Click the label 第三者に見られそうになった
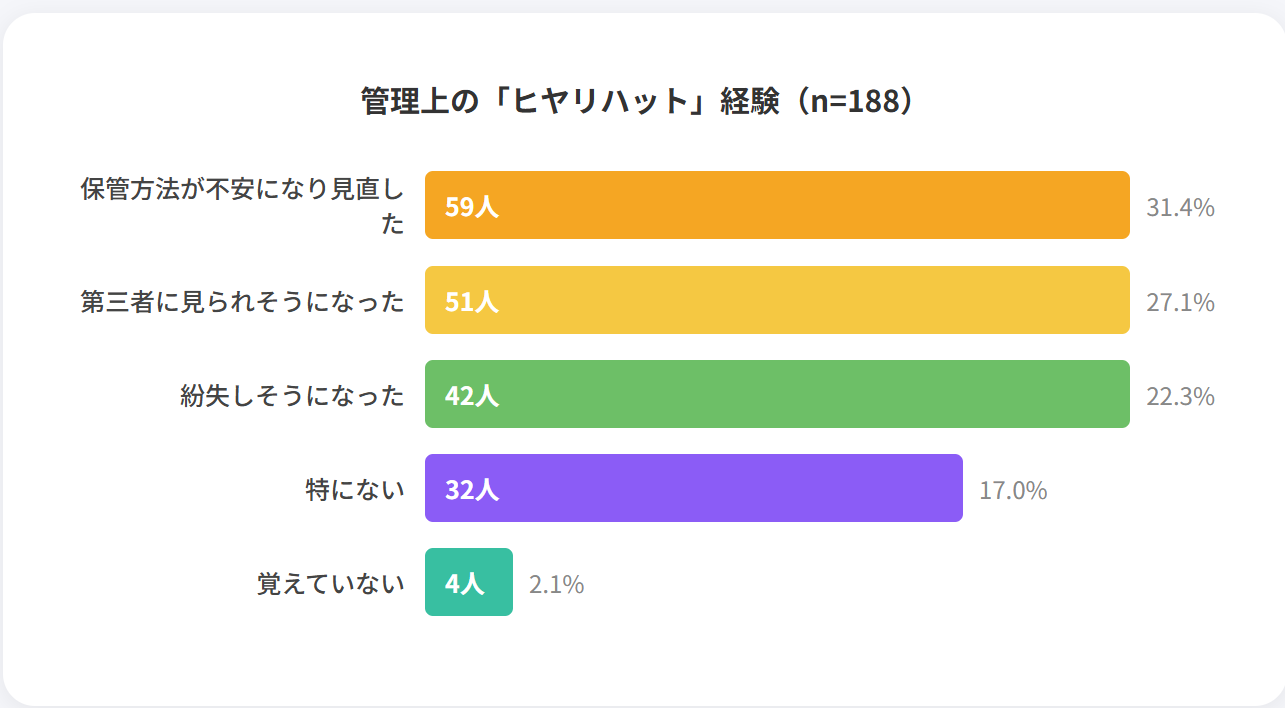The width and height of the screenshot is (1285, 708). [243, 301]
